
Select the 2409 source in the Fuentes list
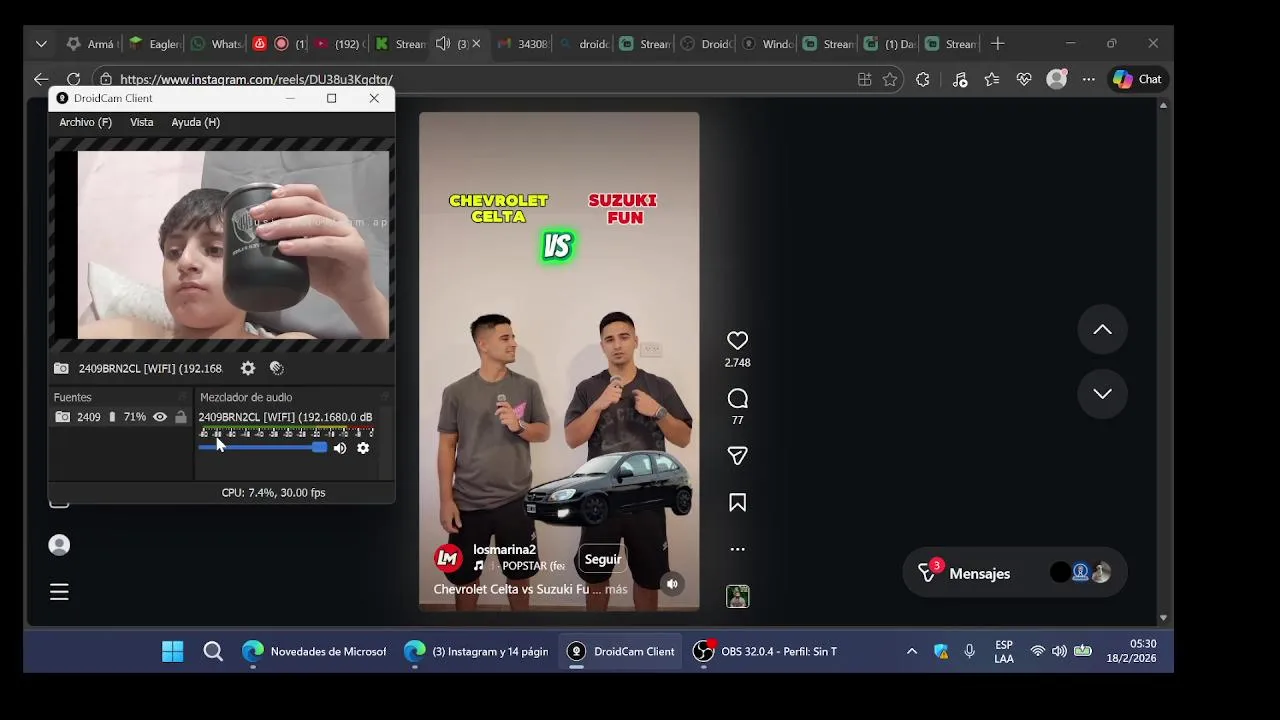120,417
